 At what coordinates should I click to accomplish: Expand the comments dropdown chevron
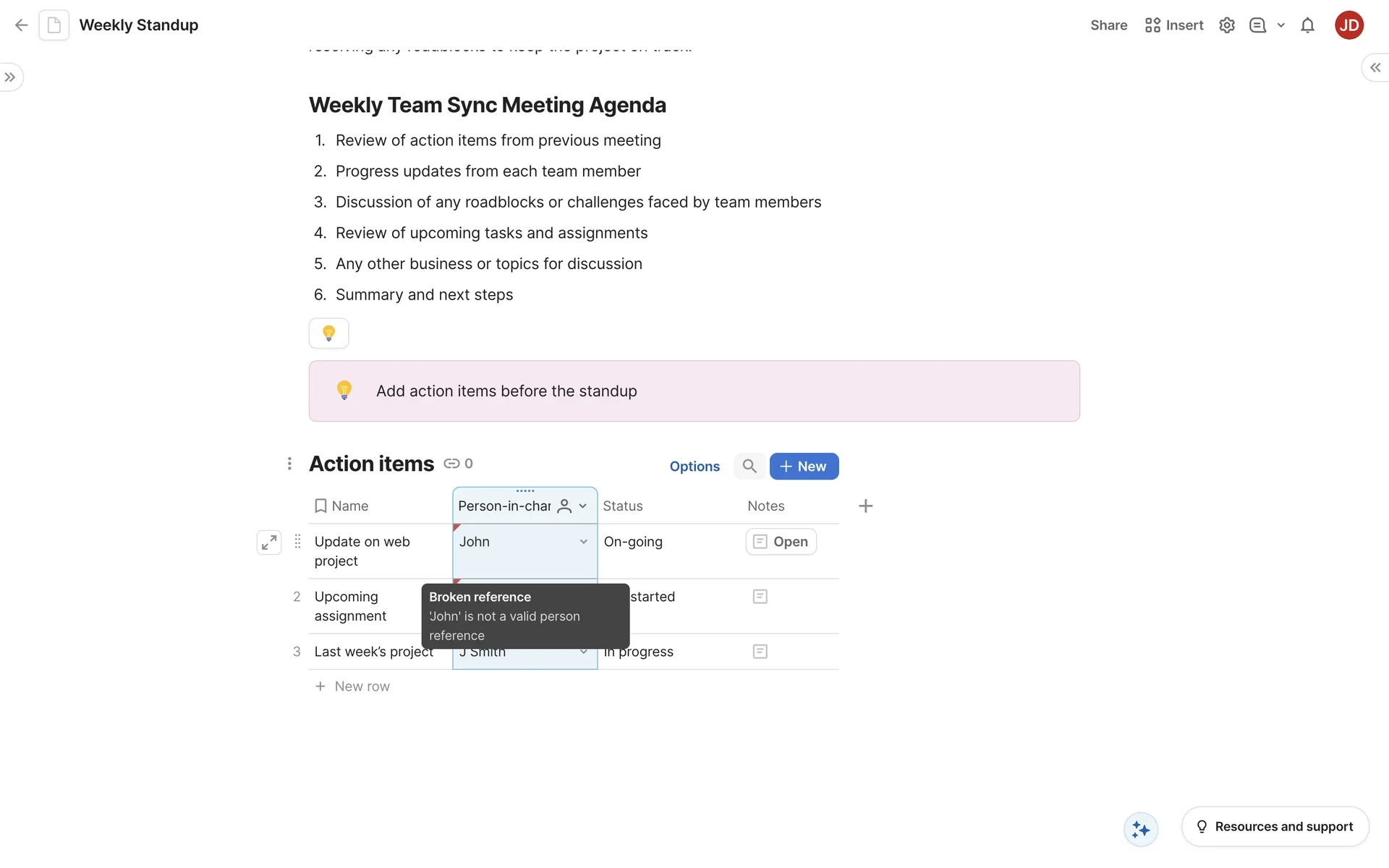1281,25
